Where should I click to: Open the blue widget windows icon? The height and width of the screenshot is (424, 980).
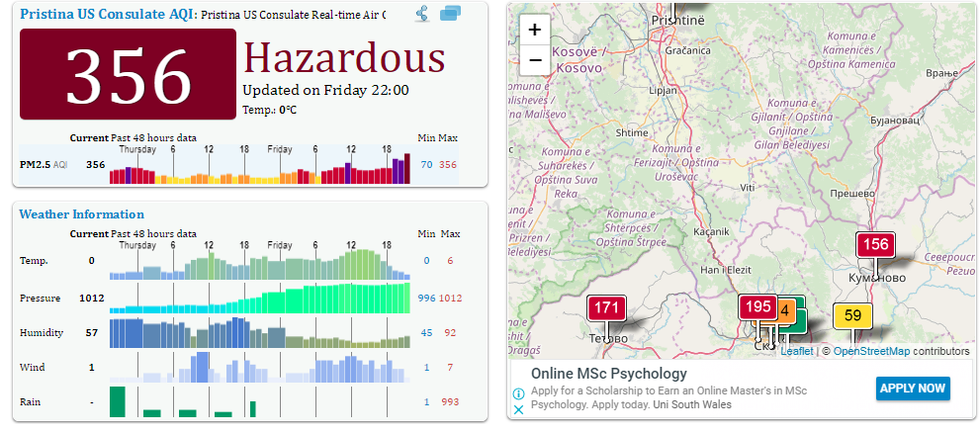tap(450, 14)
